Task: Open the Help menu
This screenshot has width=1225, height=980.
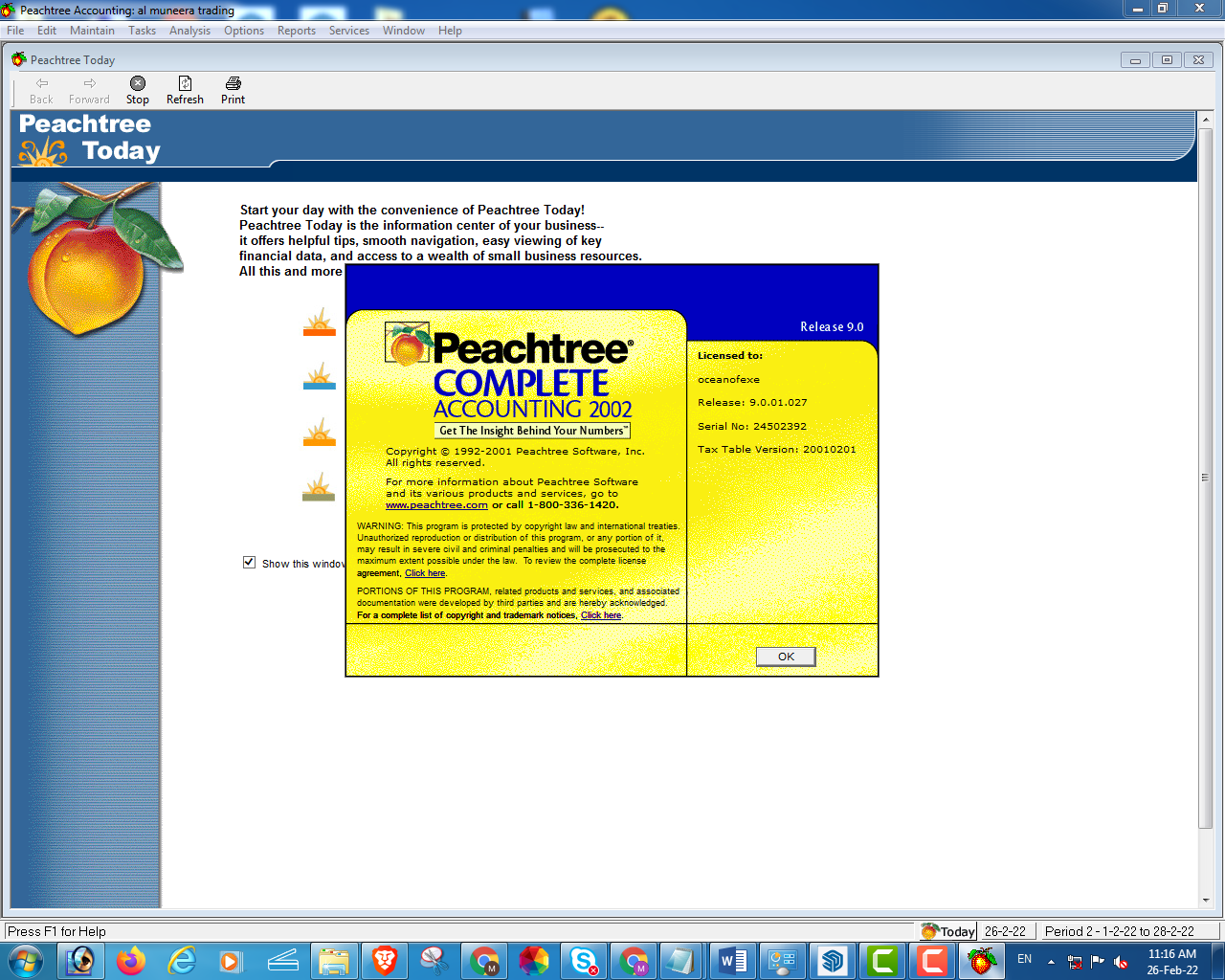Action: click(x=450, y=31)
